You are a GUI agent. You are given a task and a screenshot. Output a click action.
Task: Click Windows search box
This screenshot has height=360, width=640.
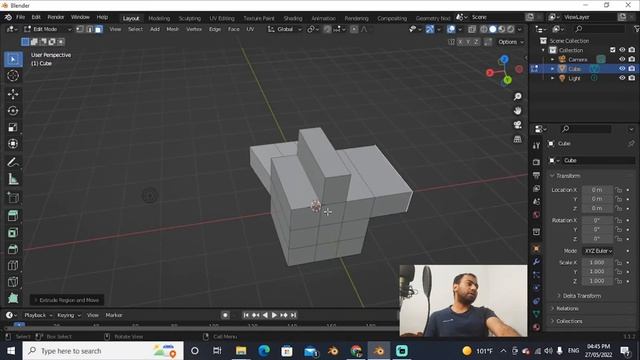pyautogui.click(x=103, y=351)
